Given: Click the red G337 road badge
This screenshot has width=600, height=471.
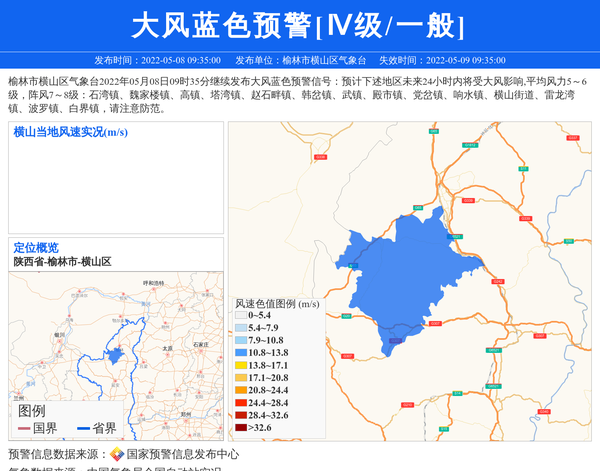Looking at the screenshot, I should (572, 138).
